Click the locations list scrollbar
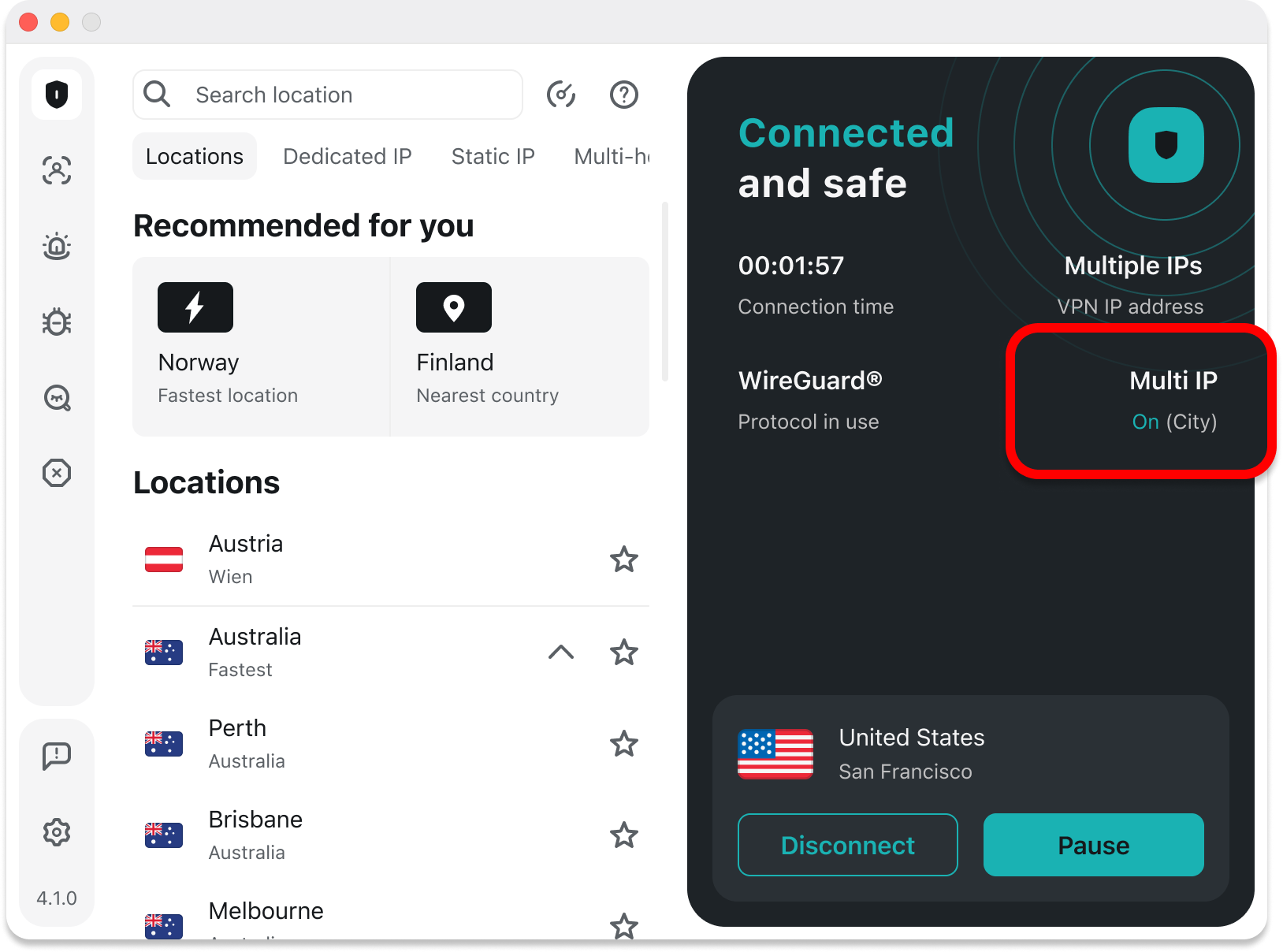This screenshot has height=952, width=1283. [665, 292]
